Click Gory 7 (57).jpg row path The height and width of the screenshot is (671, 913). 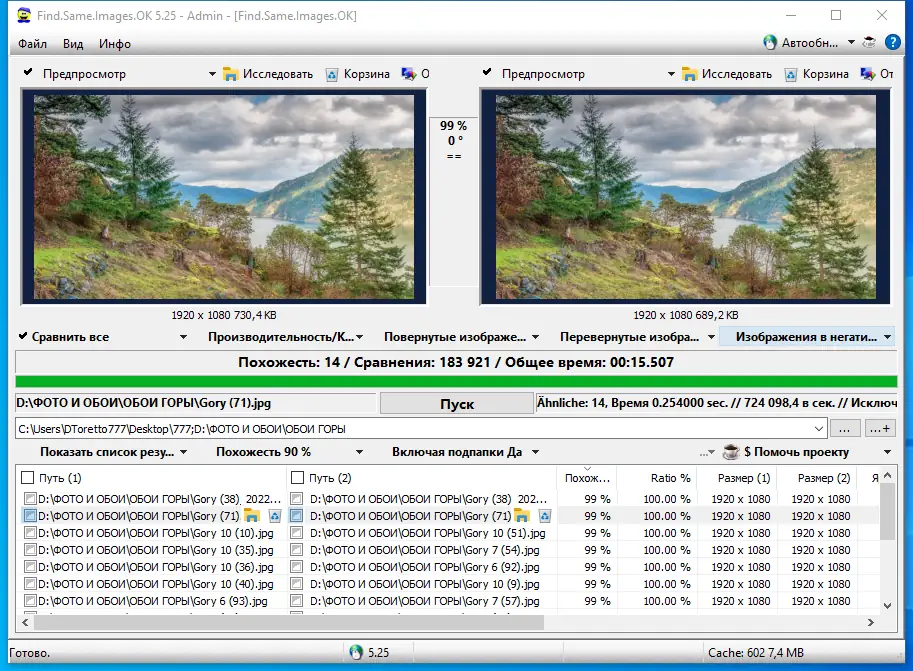point(424,601)
